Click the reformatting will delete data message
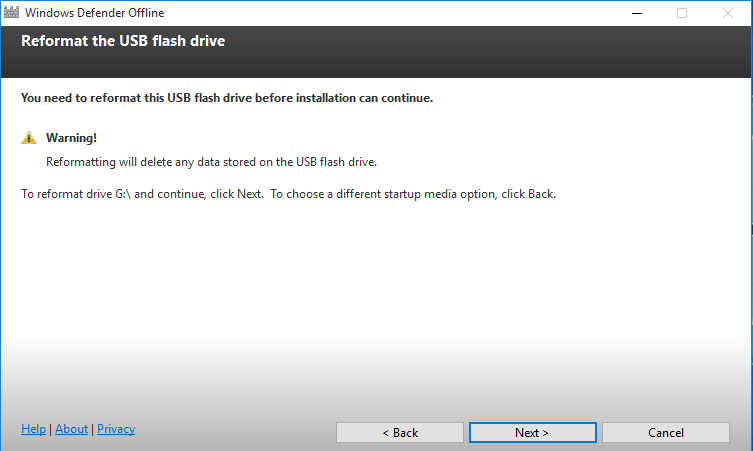 point(211,162)
